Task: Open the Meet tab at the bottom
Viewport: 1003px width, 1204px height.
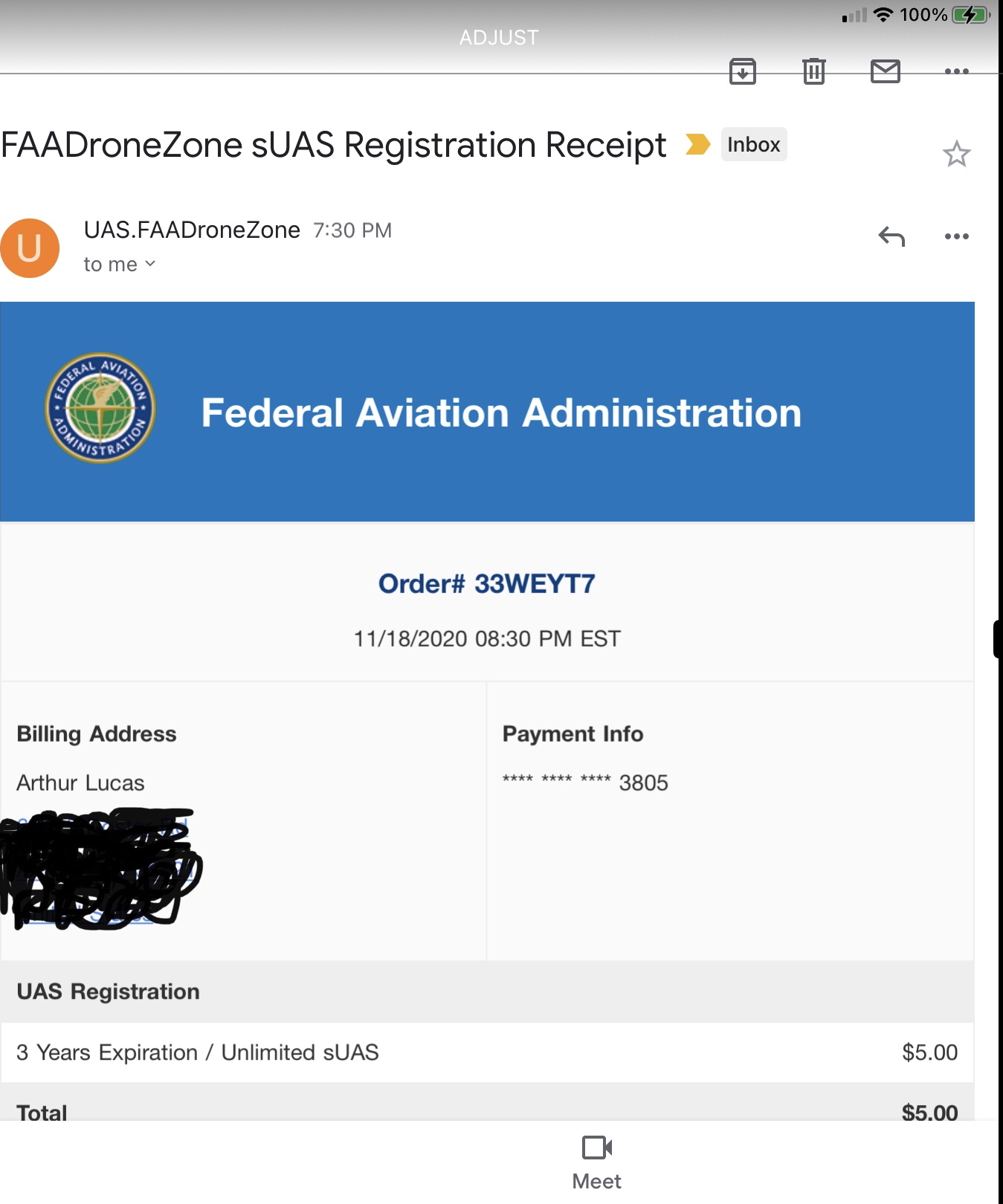Action: pos(596,1162)
